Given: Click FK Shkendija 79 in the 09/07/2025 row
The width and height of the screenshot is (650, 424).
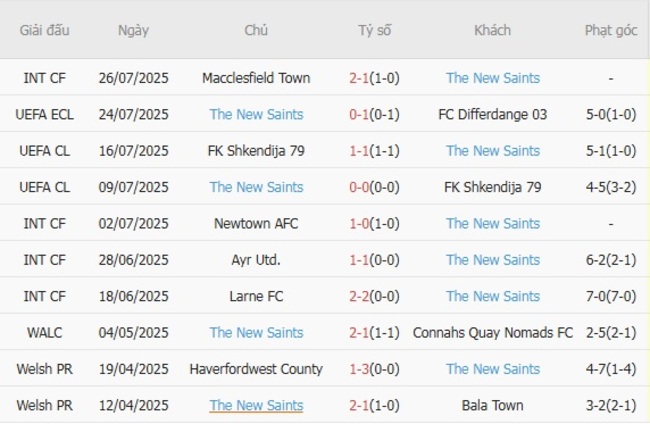Looking at the screenshot, I should [493, 187].
